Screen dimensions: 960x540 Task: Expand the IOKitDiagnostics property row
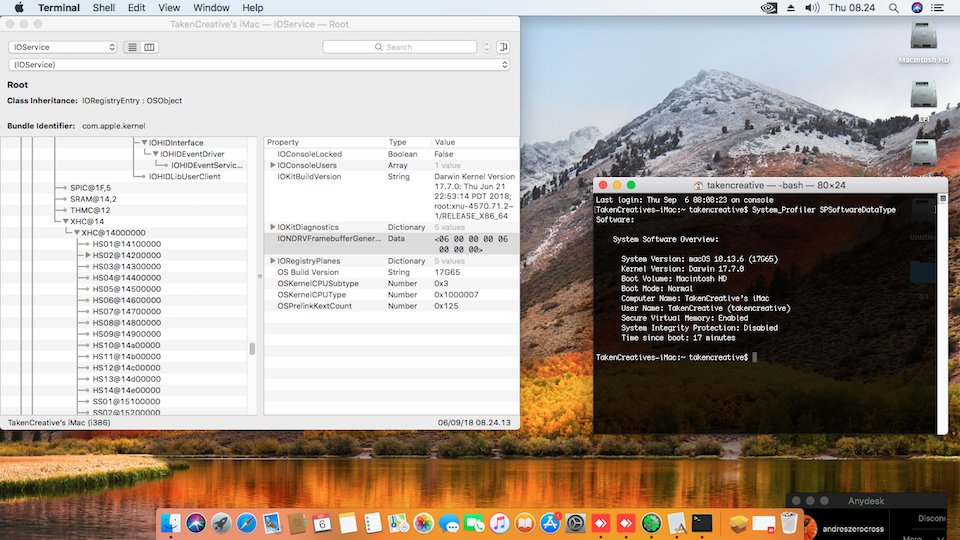273,227
